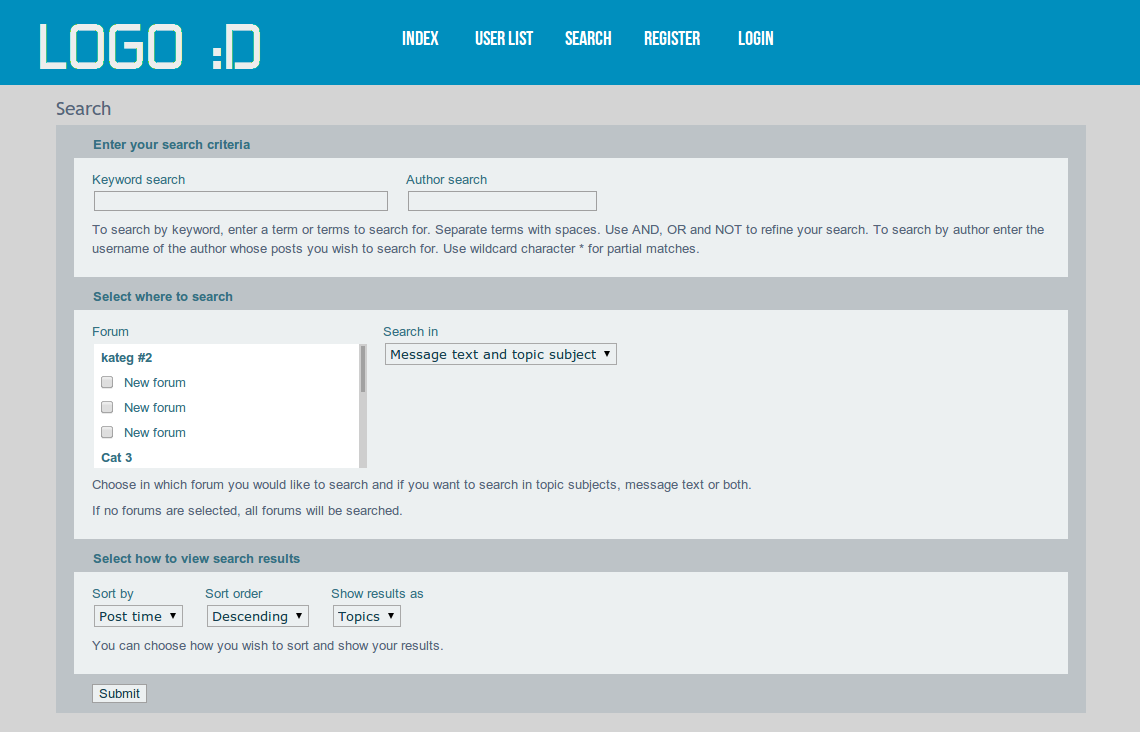The height and width of the screenshot is (732, 1140).
Task: Open the Sort order dropdown
Action: coord(258,616)
